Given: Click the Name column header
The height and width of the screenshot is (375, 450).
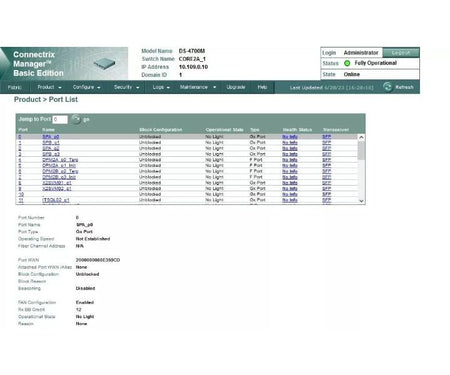Looking at the screenshot, I should click(48, 130).
